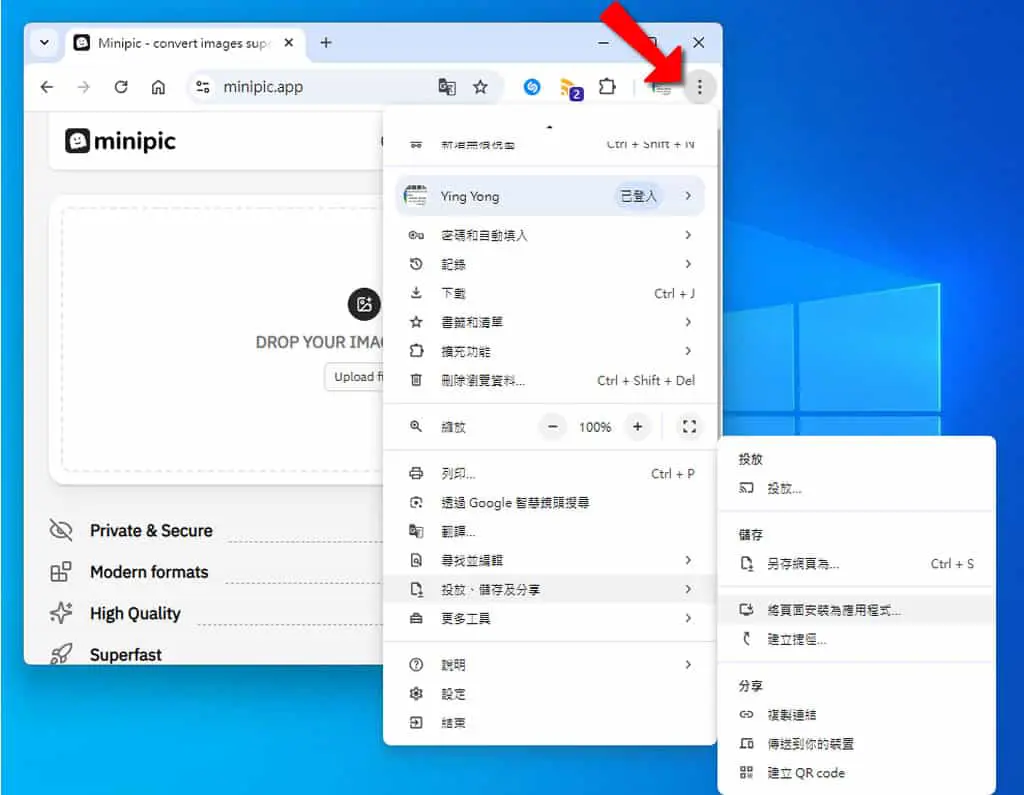1024x795 pixels.
Task: Expand the Ying Yong profile submenu
Action: pos(551,196)
